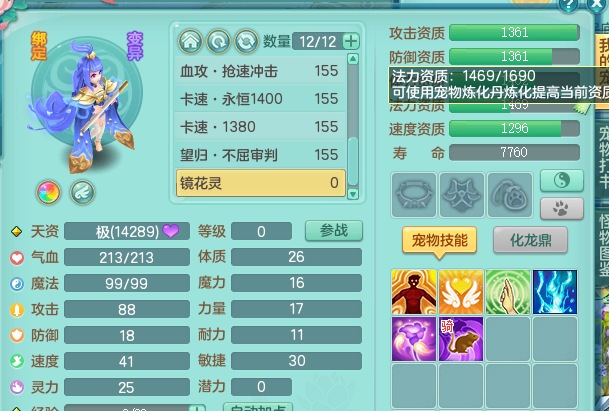
Task: Select pet 卡速·永恒1400 in list
Action: tap(260, 99)
